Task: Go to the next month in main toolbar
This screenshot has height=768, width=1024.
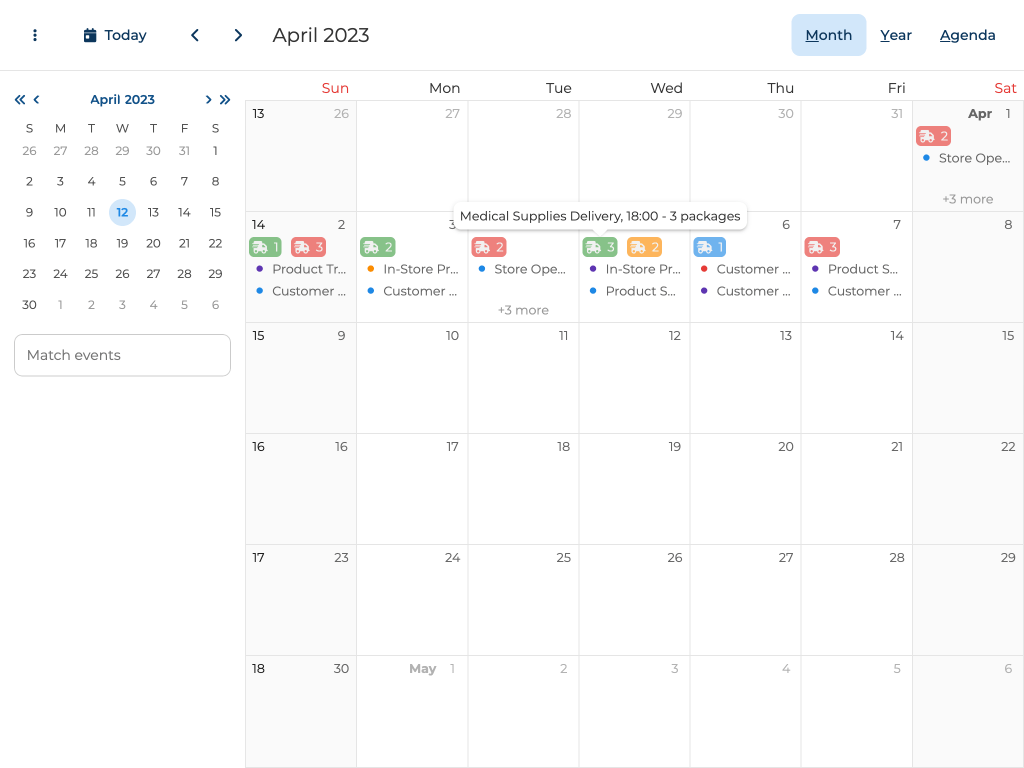Action: (x=238, y=35)
